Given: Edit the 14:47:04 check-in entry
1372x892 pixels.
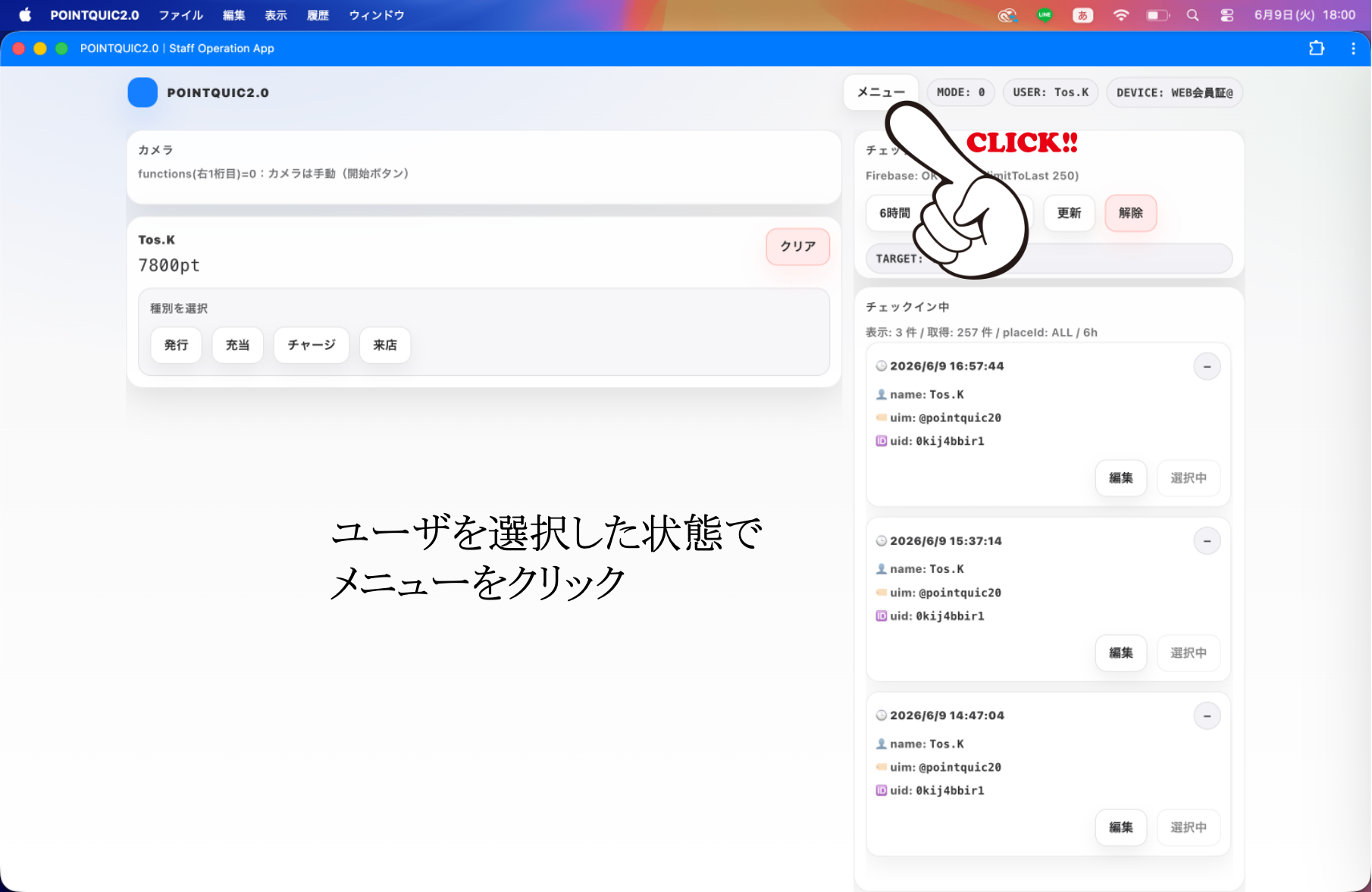Looking at the screenshot, I should [1121, 828].
